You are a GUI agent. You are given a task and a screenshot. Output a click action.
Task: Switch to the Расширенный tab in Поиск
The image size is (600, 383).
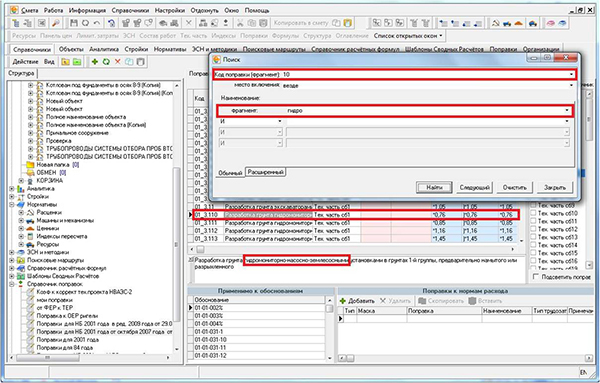click(266, 172)
